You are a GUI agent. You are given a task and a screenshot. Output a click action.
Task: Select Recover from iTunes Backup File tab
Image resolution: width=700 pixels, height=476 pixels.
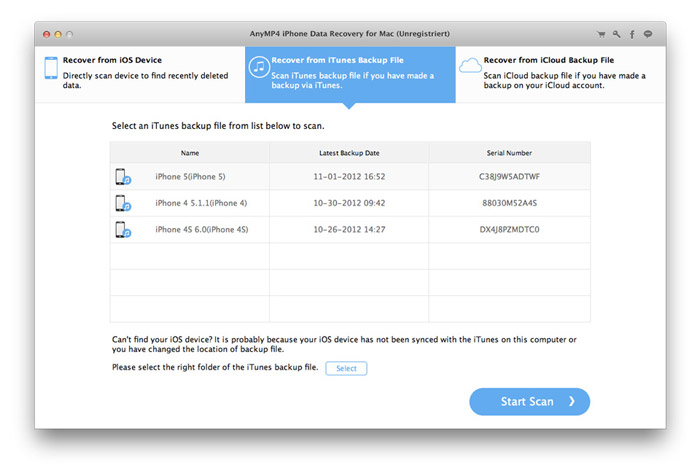[350, 73]
